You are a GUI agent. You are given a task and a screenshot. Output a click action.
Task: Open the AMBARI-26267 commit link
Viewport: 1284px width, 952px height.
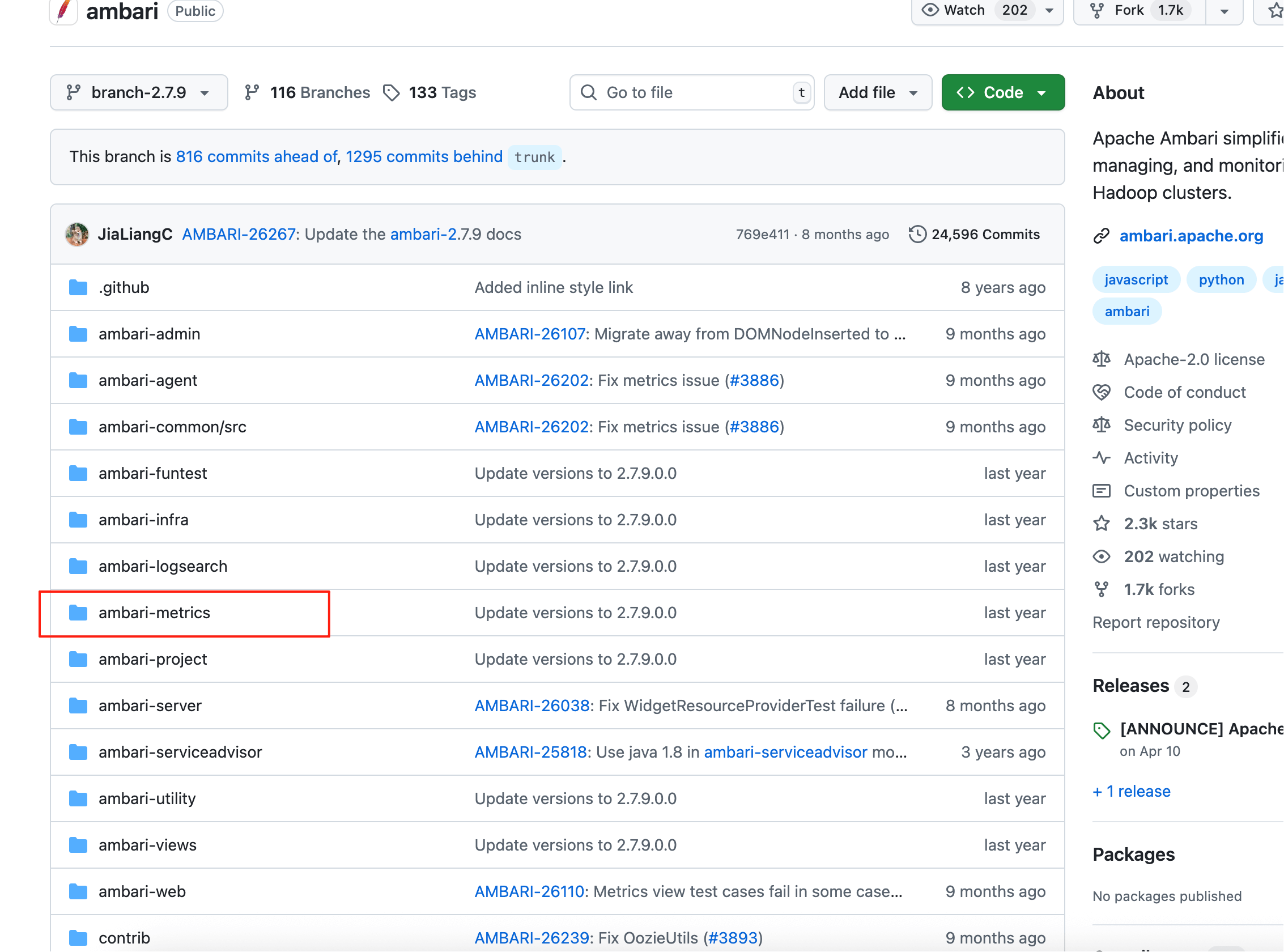pyautogui.click(x=239, y=235)
